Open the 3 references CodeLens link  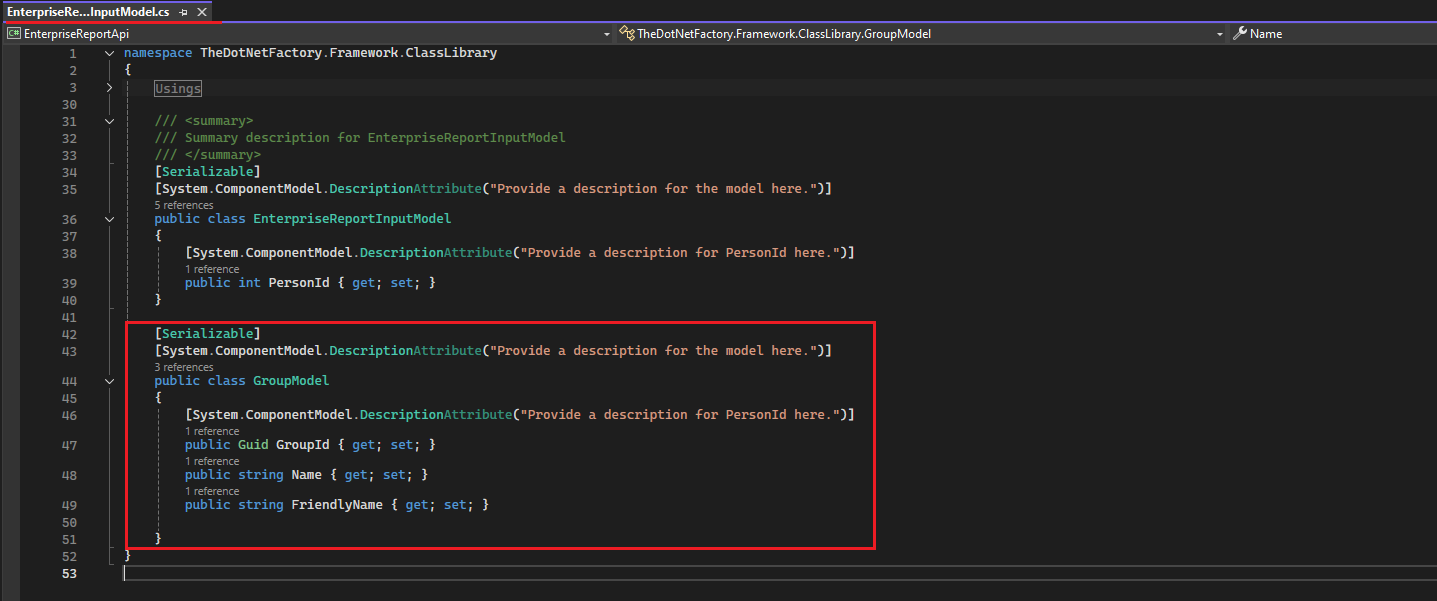184,367
